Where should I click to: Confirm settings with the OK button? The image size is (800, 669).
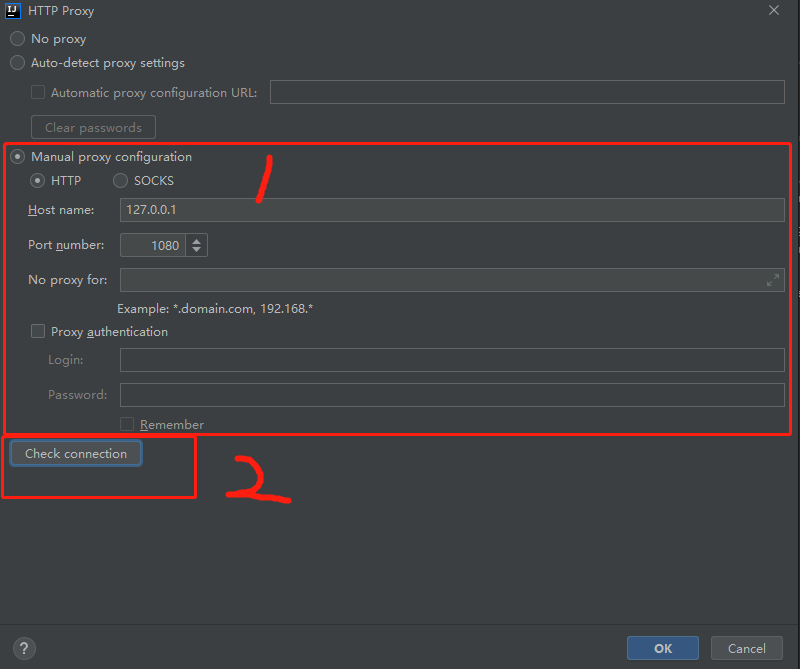coord(662,648)
